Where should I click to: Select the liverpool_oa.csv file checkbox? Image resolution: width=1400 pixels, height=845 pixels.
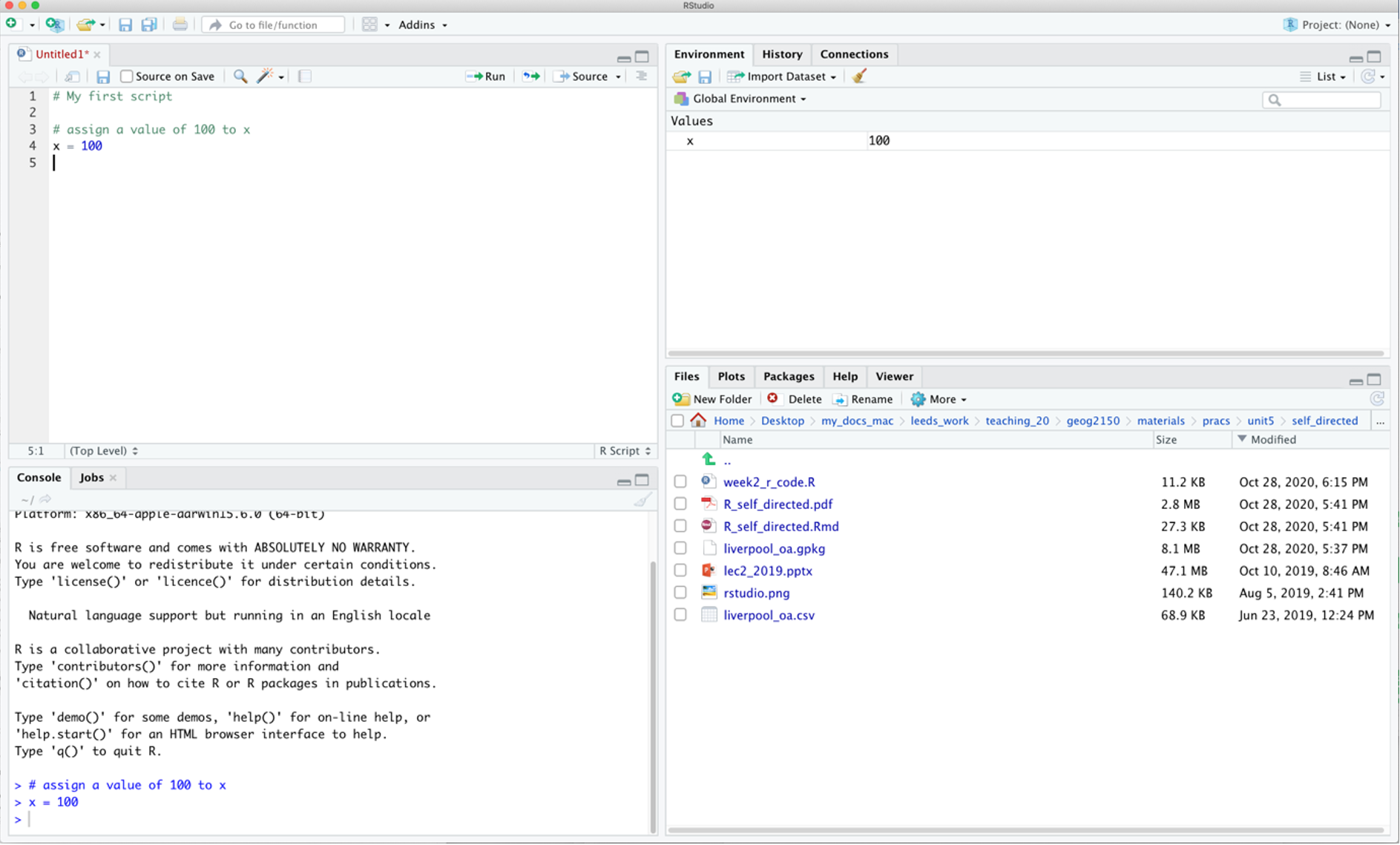(680, 615)
